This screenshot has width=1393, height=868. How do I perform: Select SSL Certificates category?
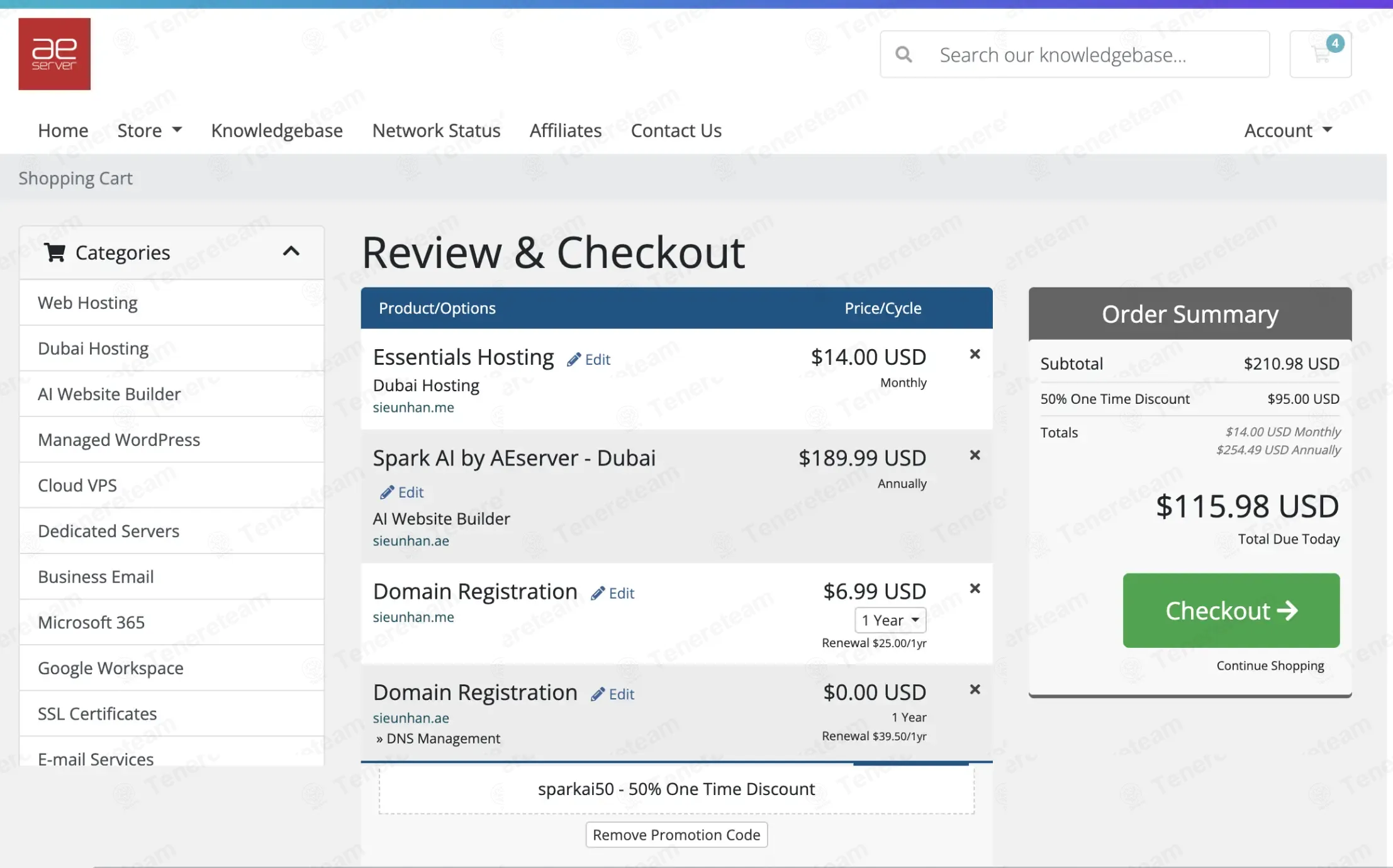tap(172, 713)
